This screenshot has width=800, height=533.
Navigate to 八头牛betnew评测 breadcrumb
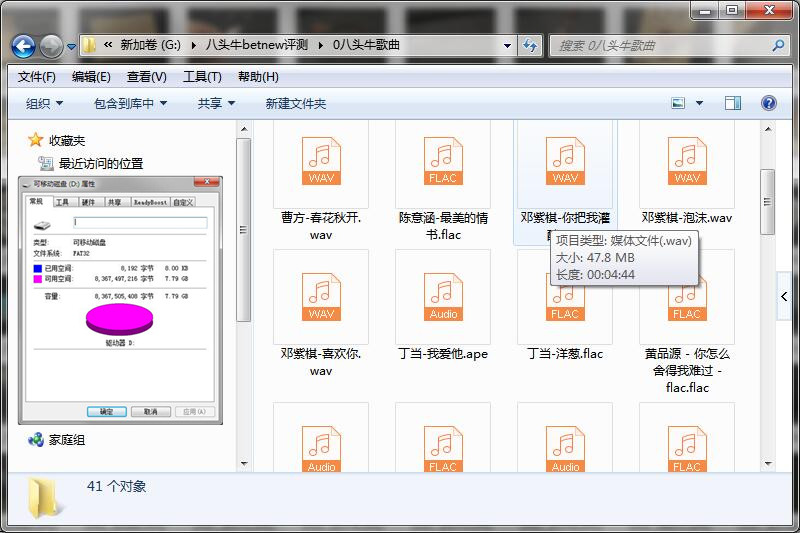pos(257,45)
